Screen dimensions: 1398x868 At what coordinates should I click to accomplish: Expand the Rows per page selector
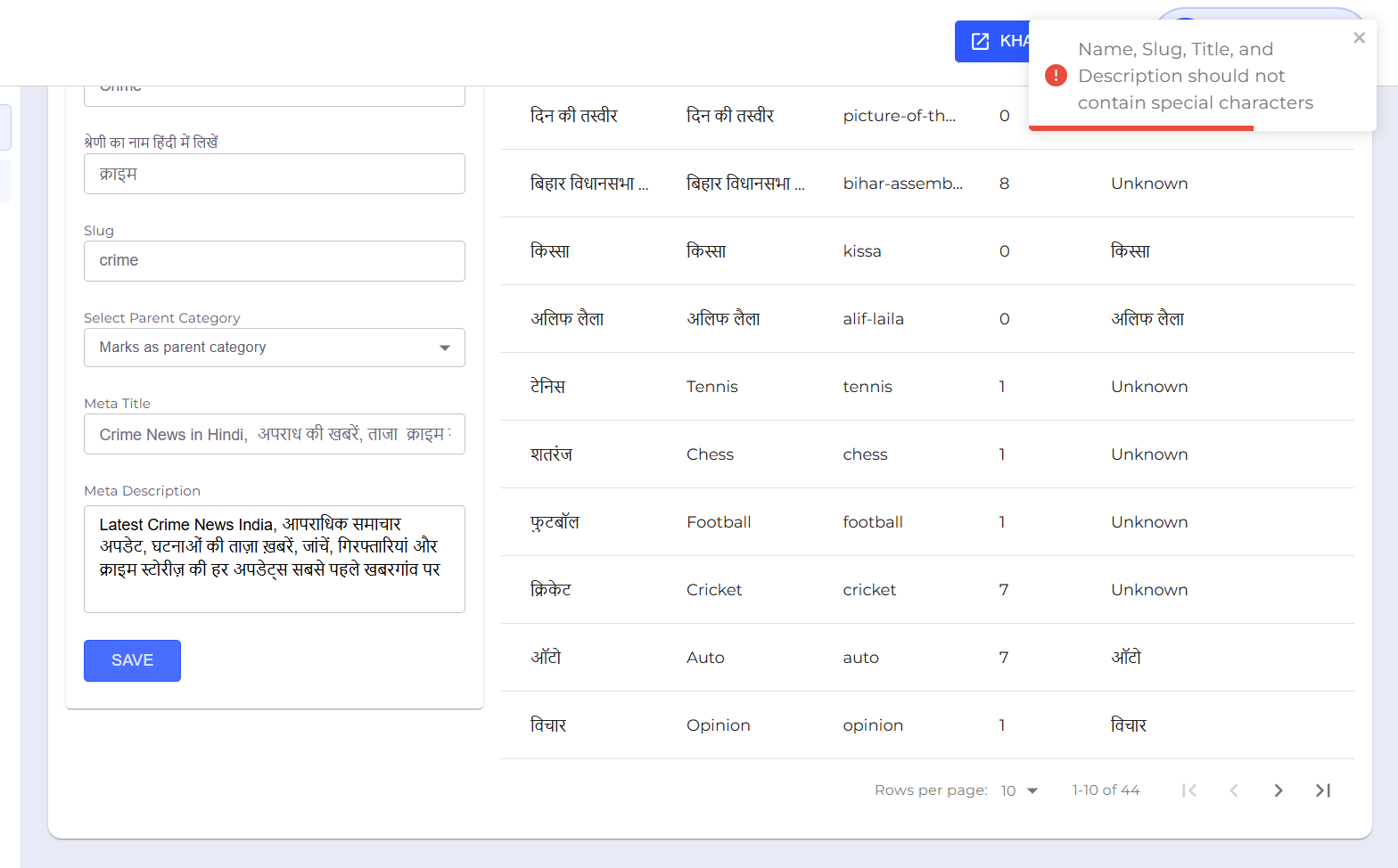[1019, 790]
